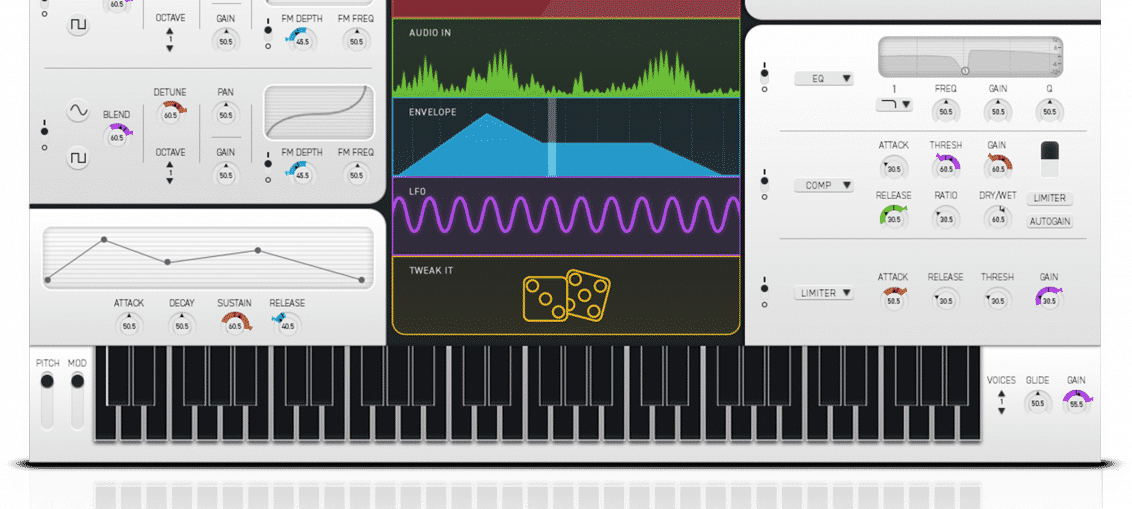Click the purple master Gain knob beside Glide
The image size is (1132, 509).
pyautogui.click(x=1076, y=402)
